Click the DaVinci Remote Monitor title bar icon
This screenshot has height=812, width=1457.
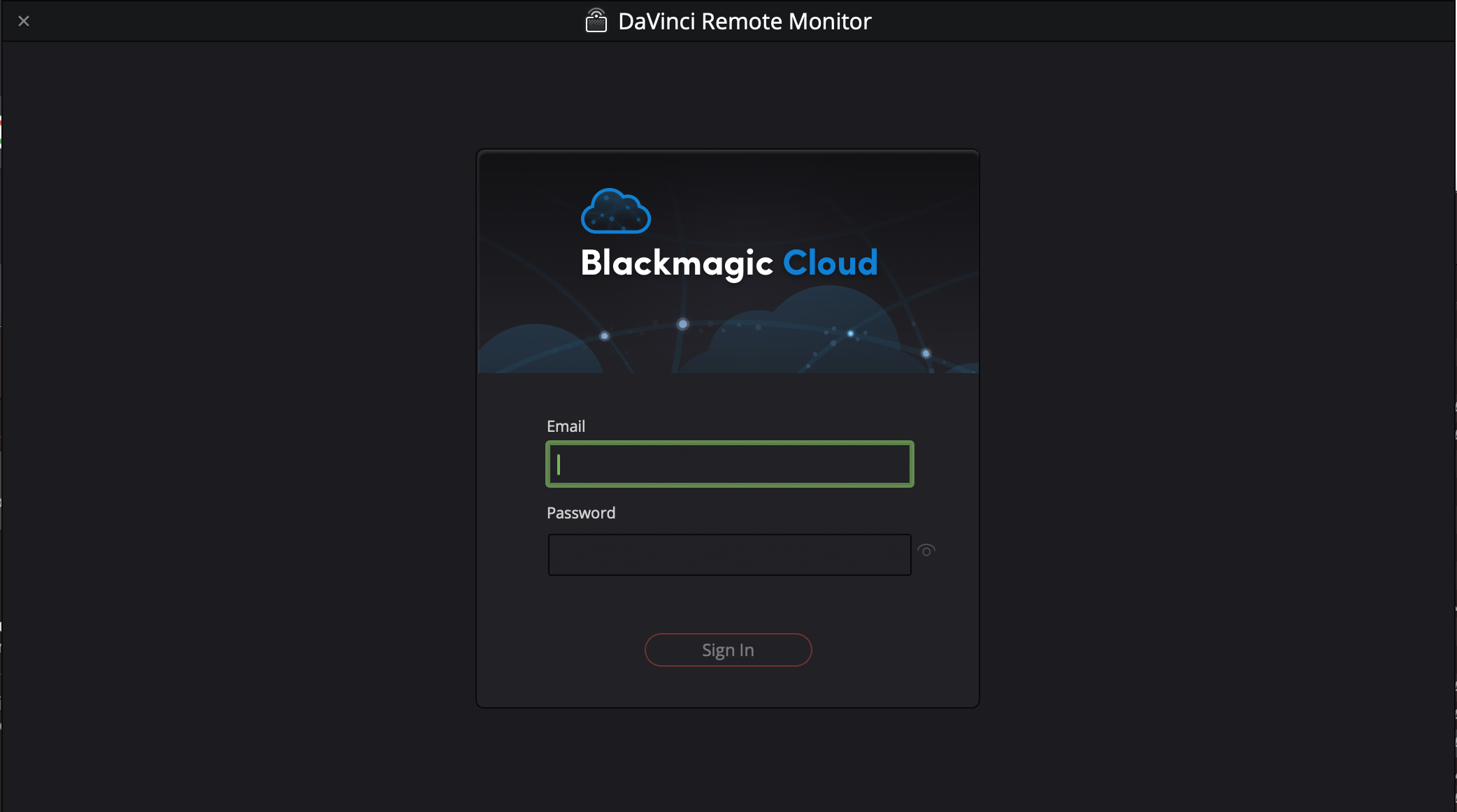coord(596,21)
